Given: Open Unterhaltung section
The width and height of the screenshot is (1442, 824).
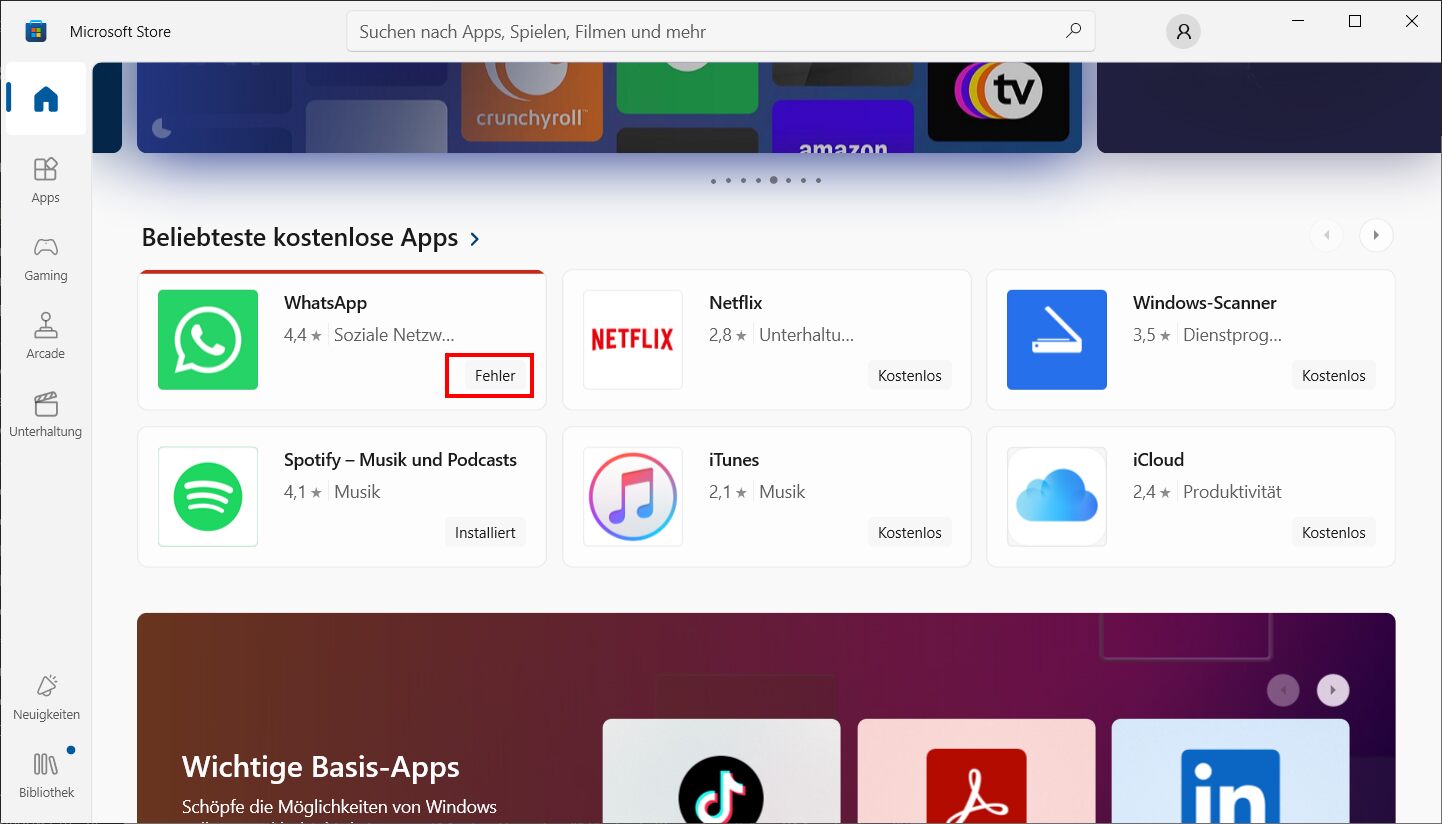Looking at the screenshot, I should pyautogui.click(x=46, y=415).
